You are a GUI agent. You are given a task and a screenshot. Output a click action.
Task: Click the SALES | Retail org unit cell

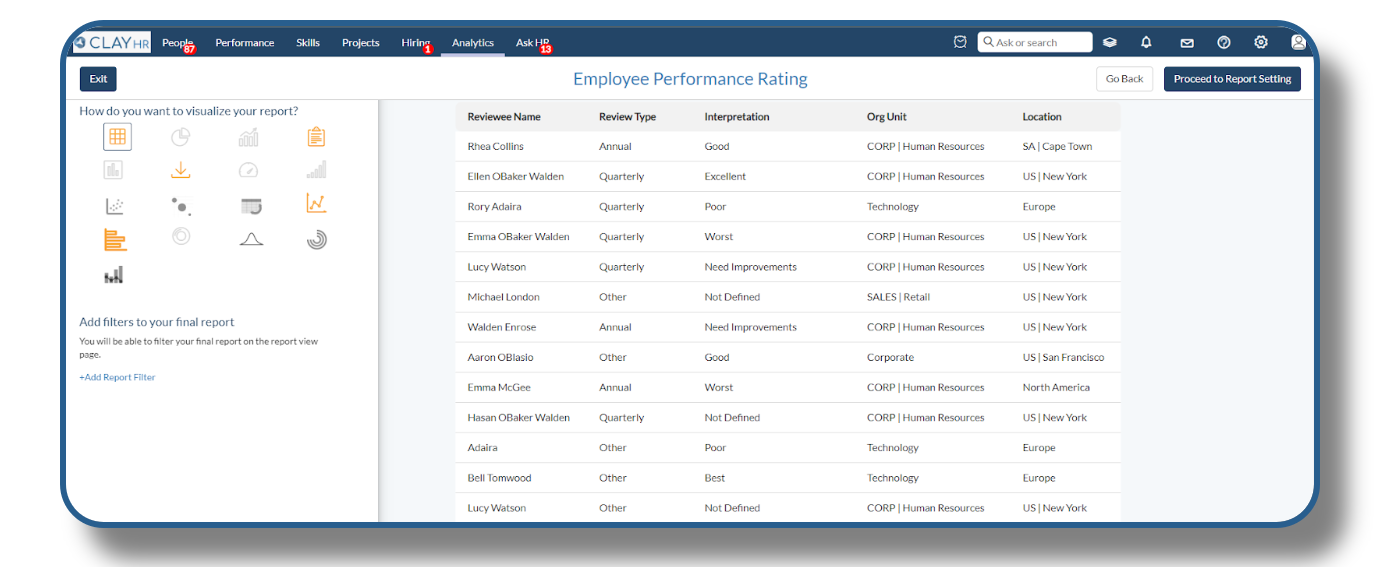(x=898, y=297)
